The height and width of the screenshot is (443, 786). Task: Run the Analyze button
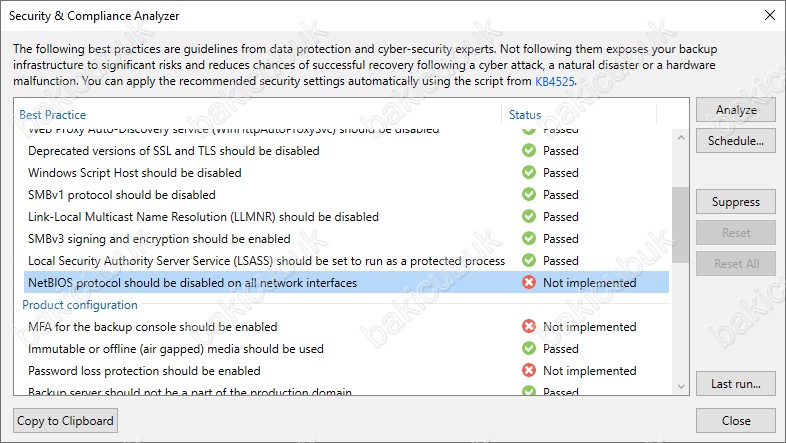pos(736,110)
